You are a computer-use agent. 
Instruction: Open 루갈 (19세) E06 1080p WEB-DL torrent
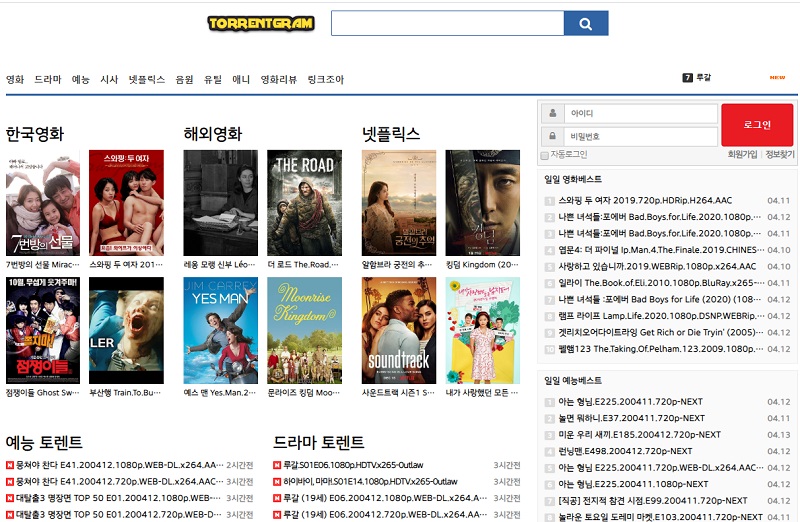[x=386, y=498]
